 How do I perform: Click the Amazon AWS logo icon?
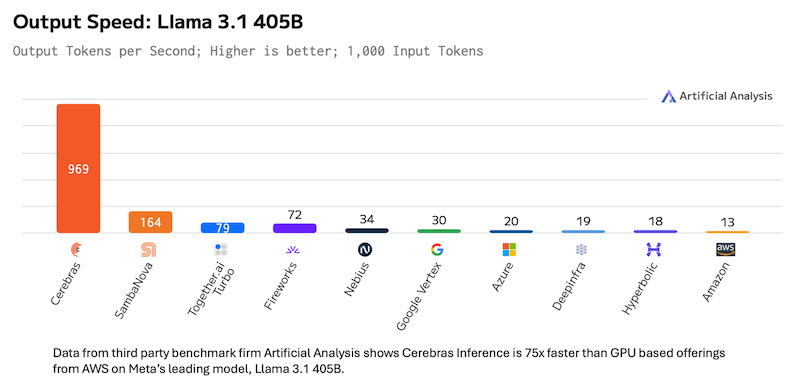726,250
